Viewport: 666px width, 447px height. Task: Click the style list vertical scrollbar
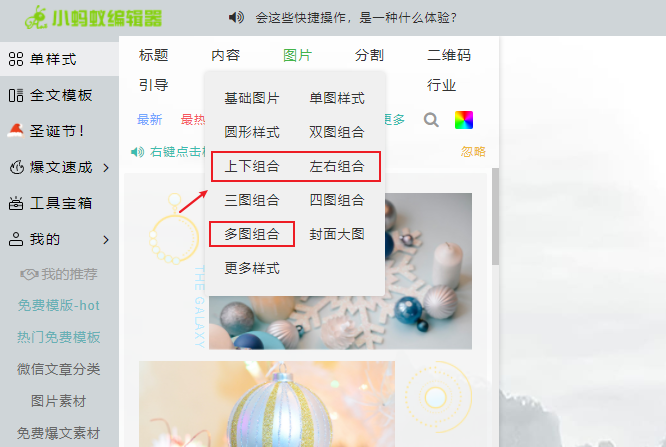click(495, 216)
